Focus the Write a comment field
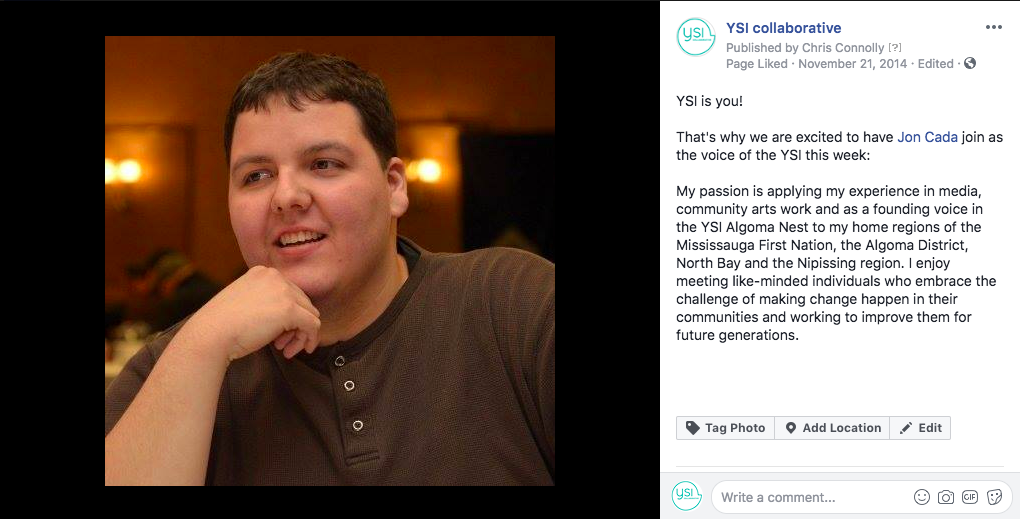 point(810,498)
